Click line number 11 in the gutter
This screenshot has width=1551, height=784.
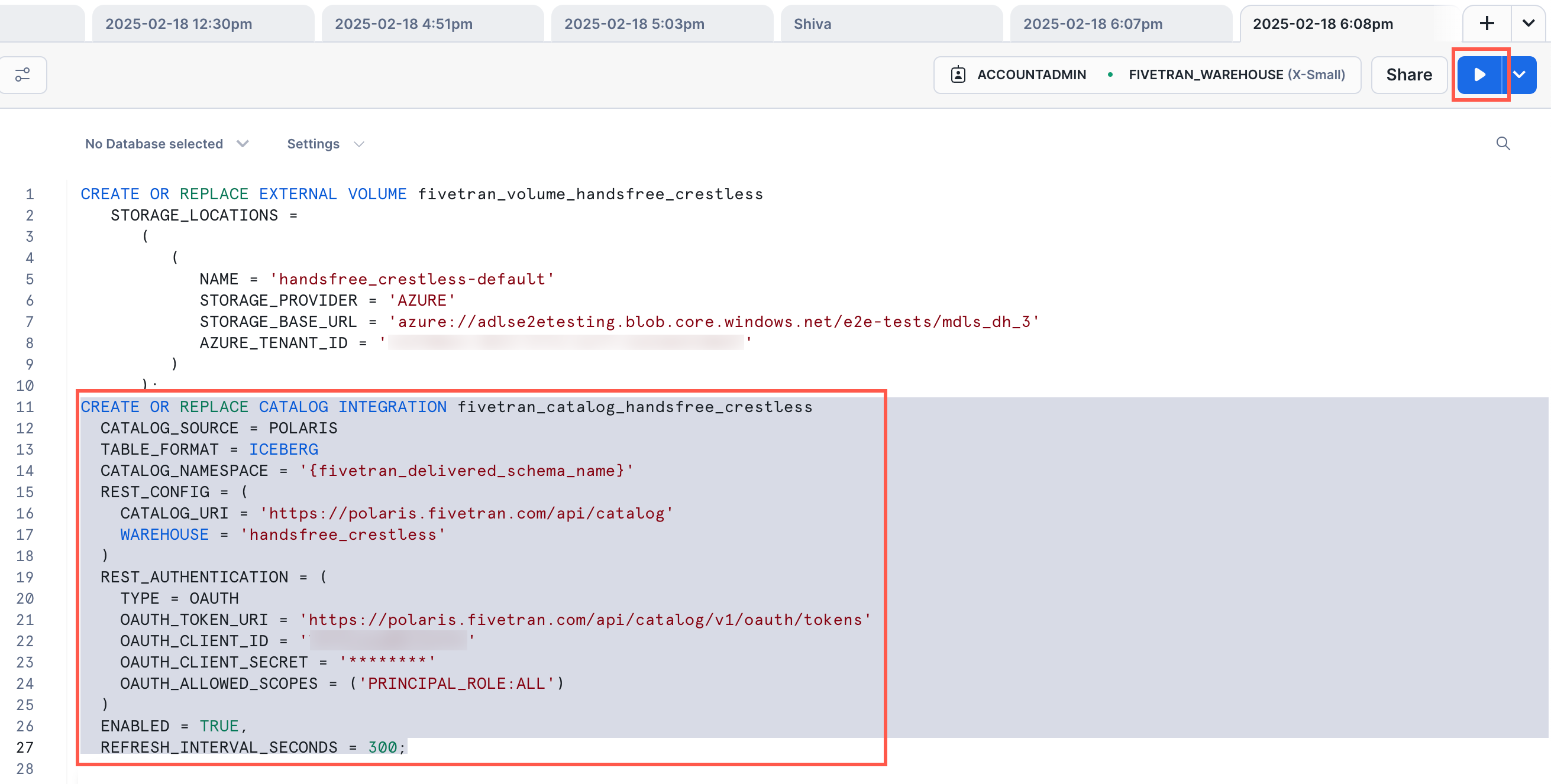(x=25, y=407)
